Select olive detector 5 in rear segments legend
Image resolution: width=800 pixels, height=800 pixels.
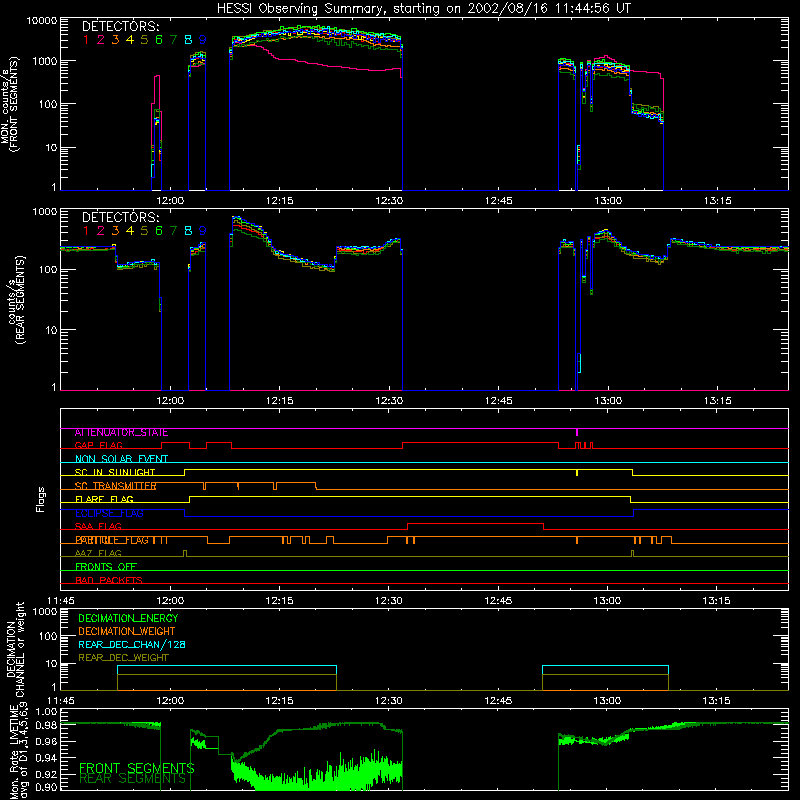(x=144, y=231)
